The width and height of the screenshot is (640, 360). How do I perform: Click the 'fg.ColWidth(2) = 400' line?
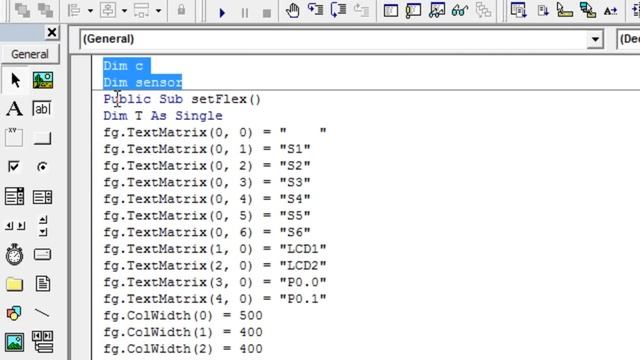coord(183,349)
